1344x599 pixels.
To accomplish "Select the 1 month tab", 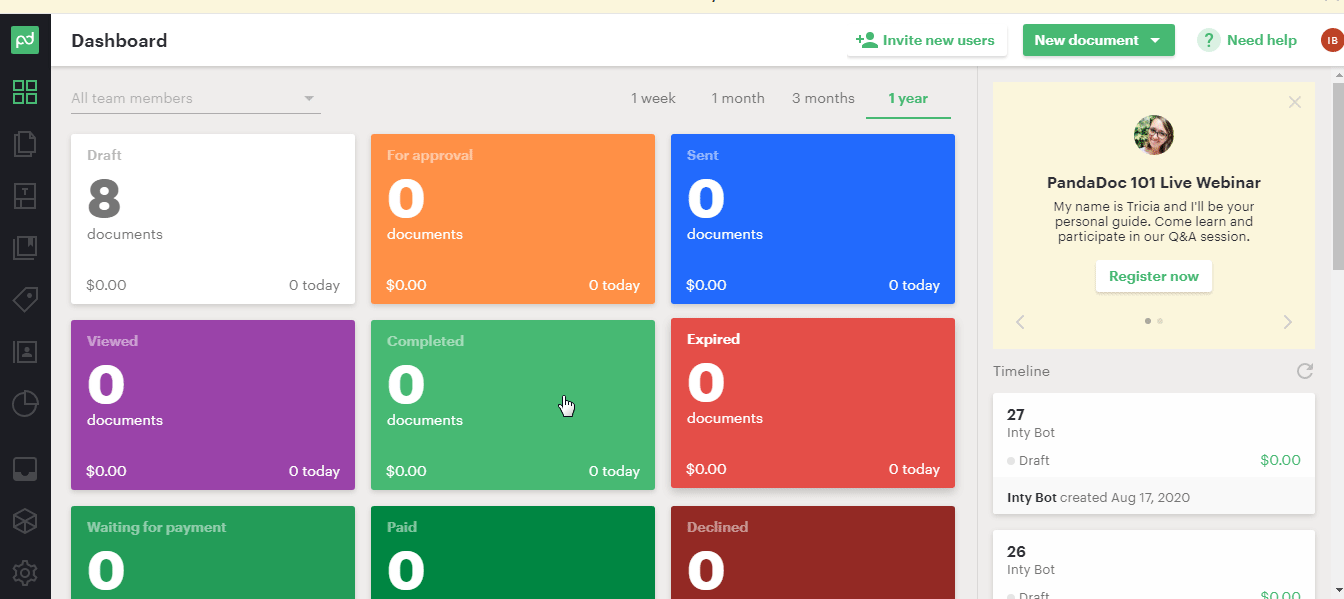I will pos(738,98).
